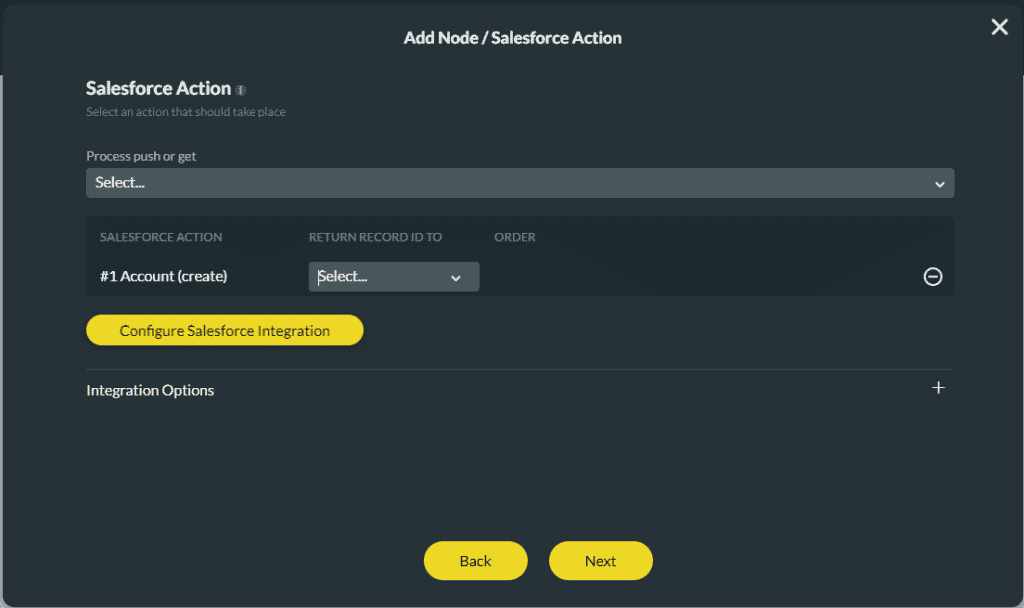Click the Salesforce Action heading
The width and height of the screenshot is (1024, 608).
(160, 88)
